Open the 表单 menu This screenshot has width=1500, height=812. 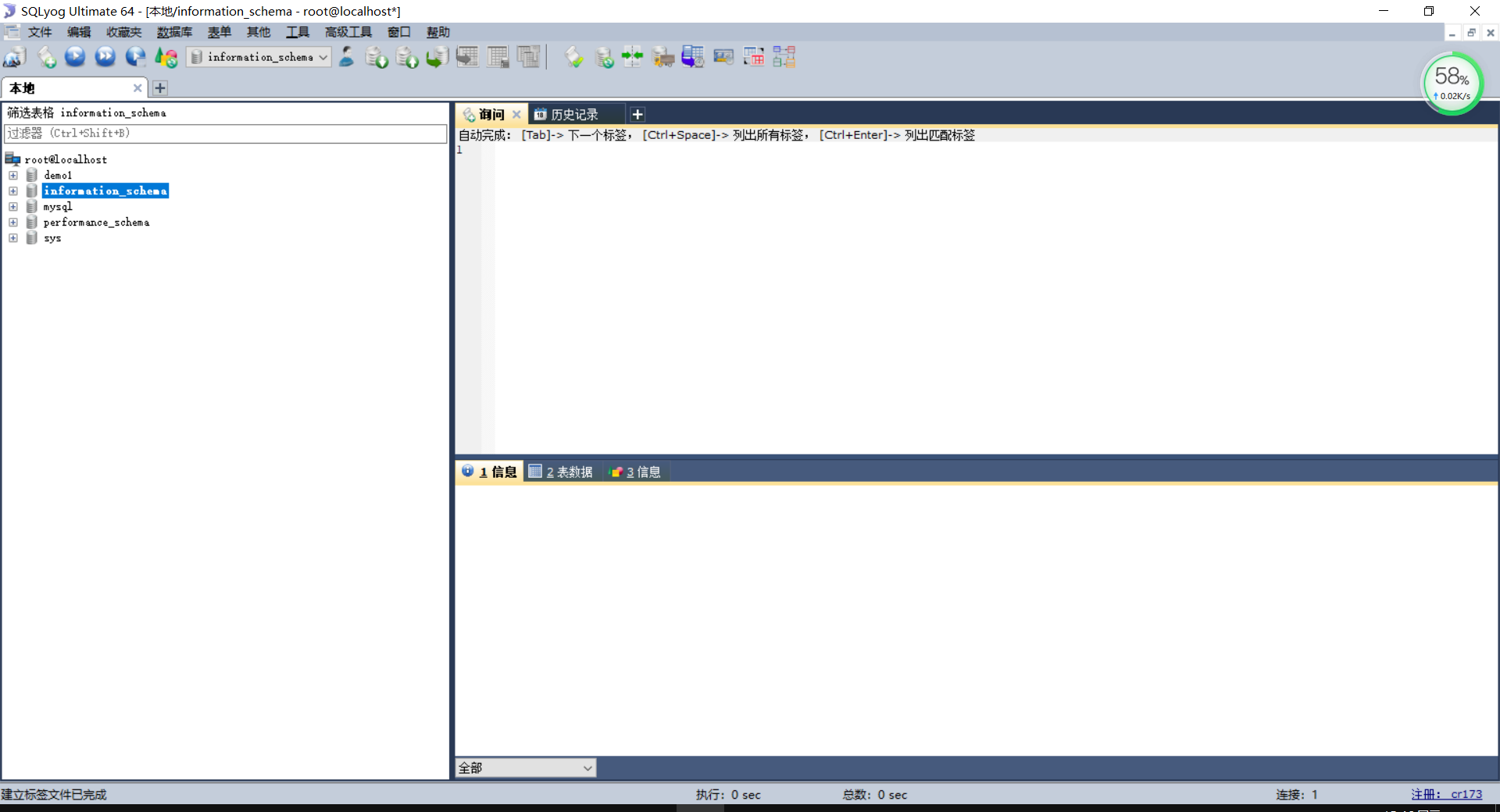220,32
